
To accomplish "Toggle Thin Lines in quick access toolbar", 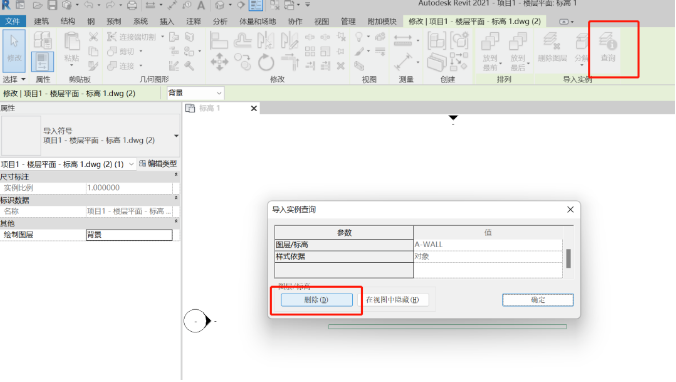I will pos(256,5).
